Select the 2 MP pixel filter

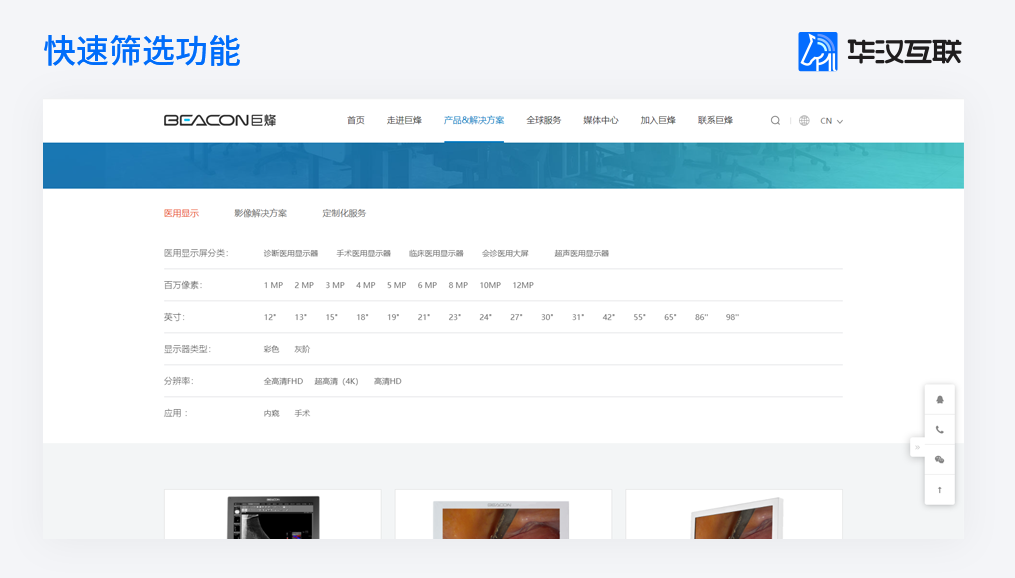(x=304, y=285)
